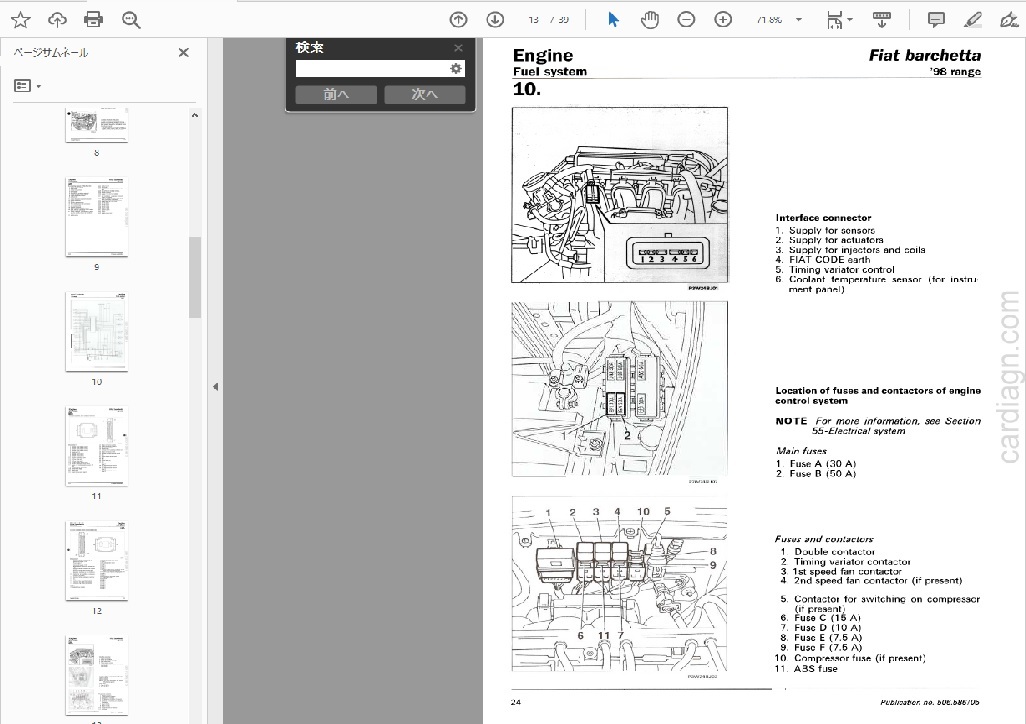Open search settings gear icon

[x=456, y=69]
